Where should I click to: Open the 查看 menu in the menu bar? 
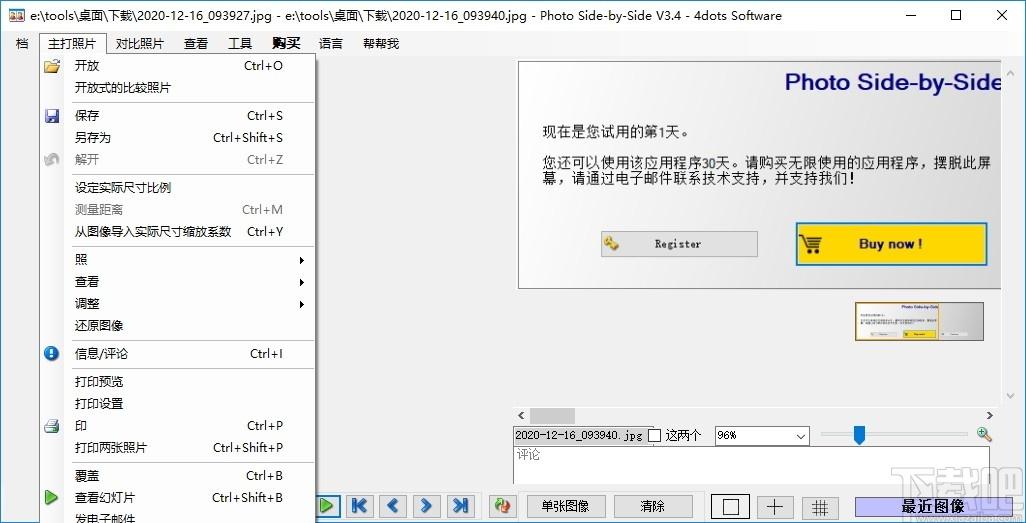tap(196, 44)
